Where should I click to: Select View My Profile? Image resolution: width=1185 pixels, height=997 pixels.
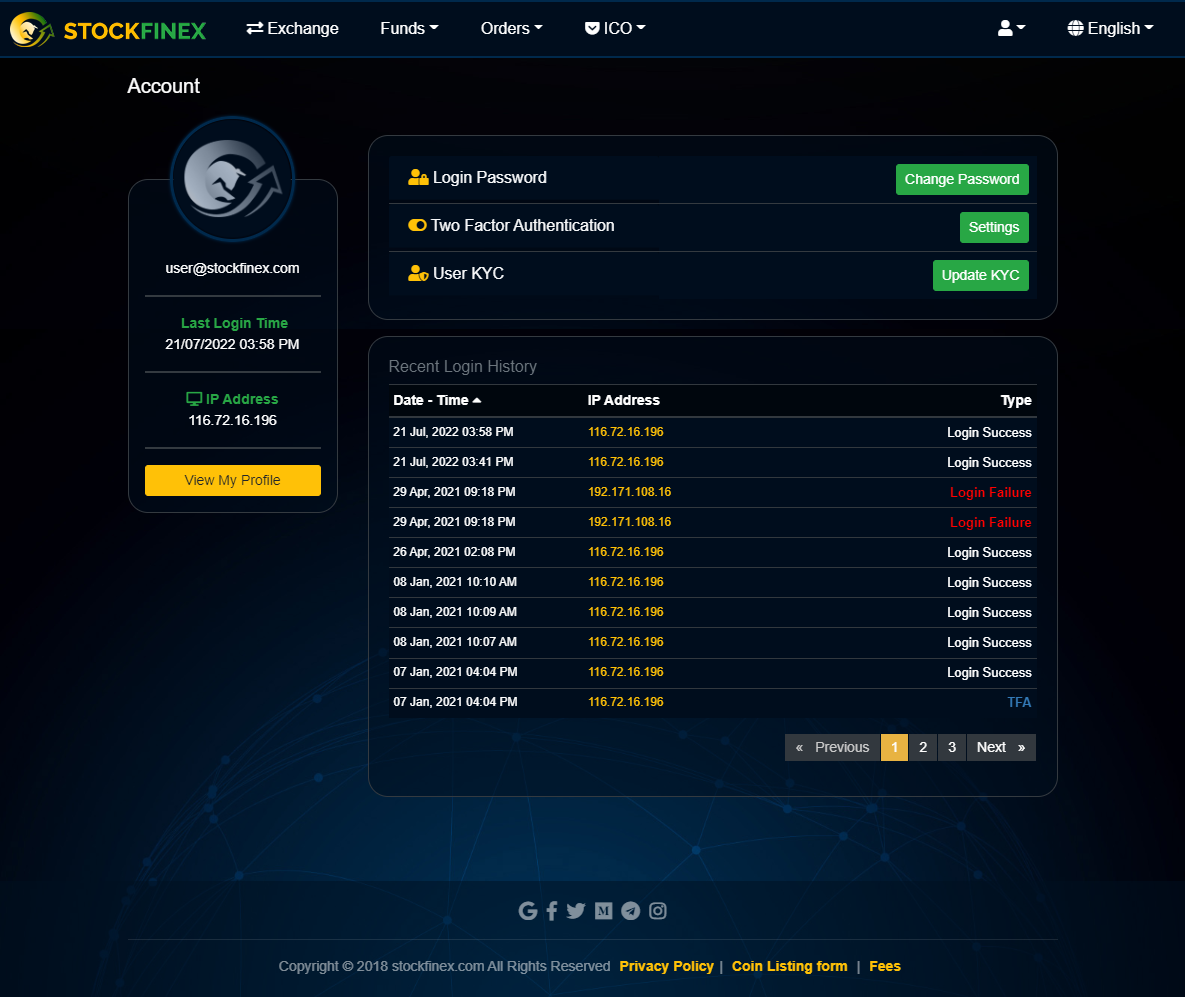click(x=232, y=480)
